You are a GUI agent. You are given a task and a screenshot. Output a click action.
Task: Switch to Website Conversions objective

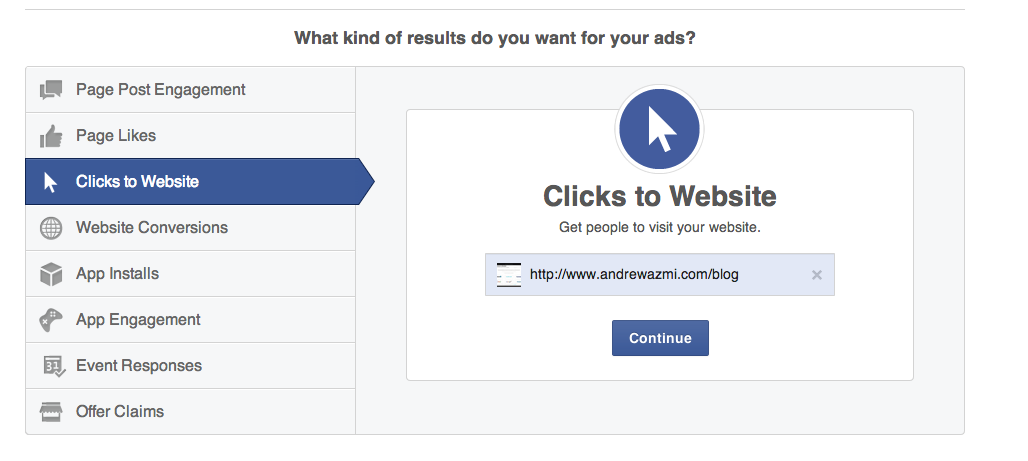click(152, 228)
